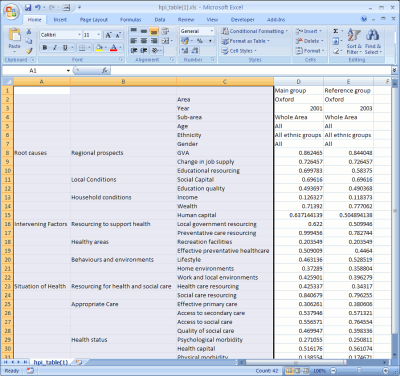The width and height of the screenshot is (400, 376).
Task: Click the zoom slider handle
Action: (359, 371)
